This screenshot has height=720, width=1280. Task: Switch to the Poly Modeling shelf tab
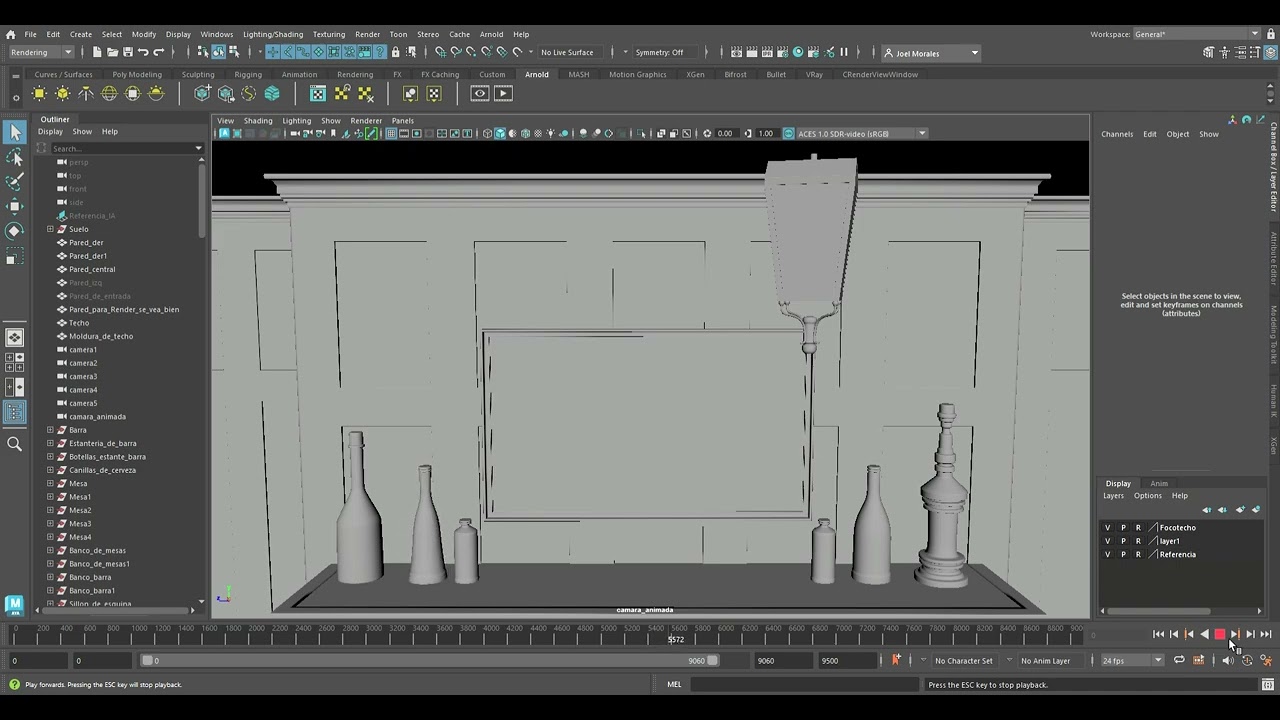point(137,74)
